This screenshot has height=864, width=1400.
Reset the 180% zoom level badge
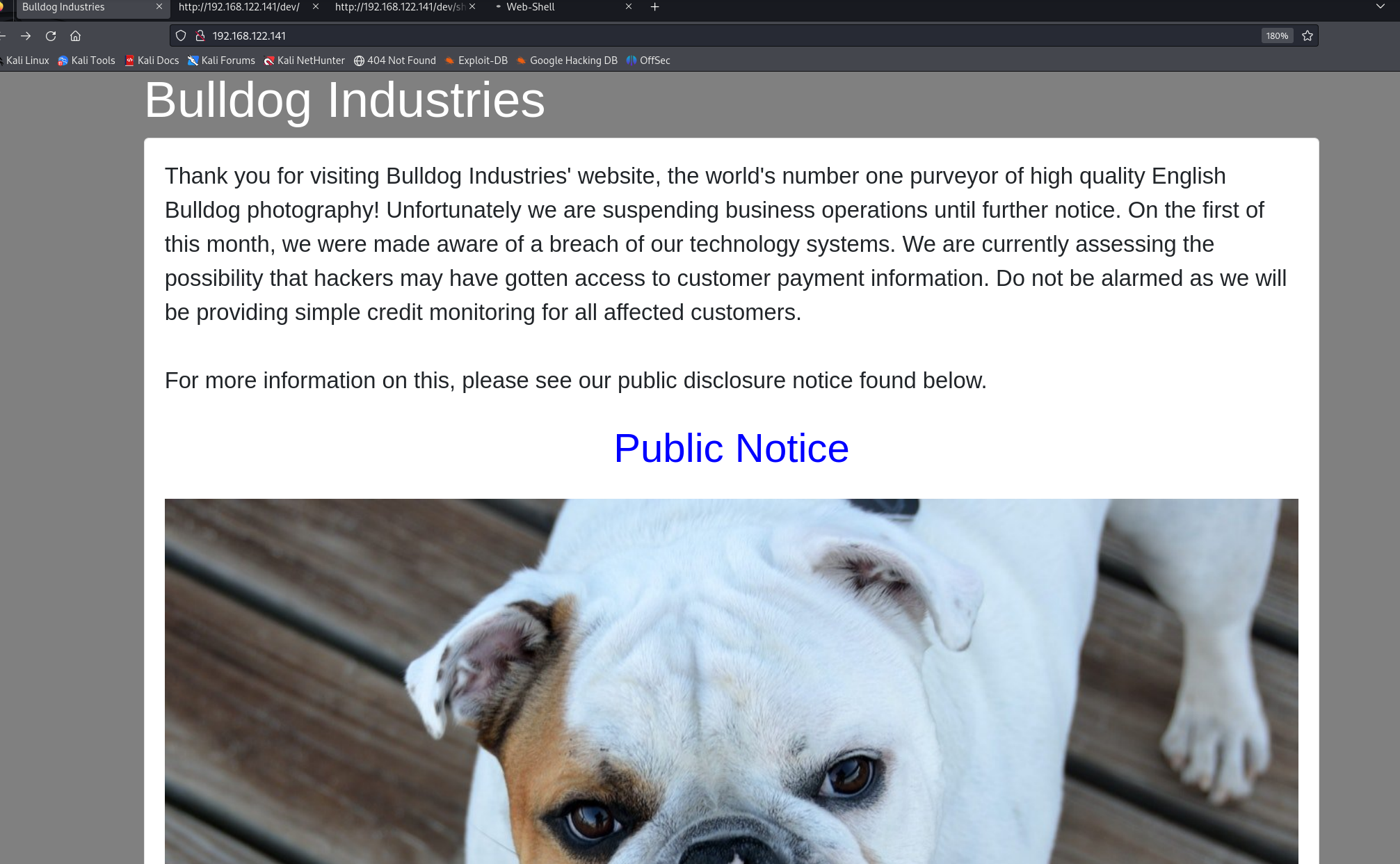click(1277, 35)
